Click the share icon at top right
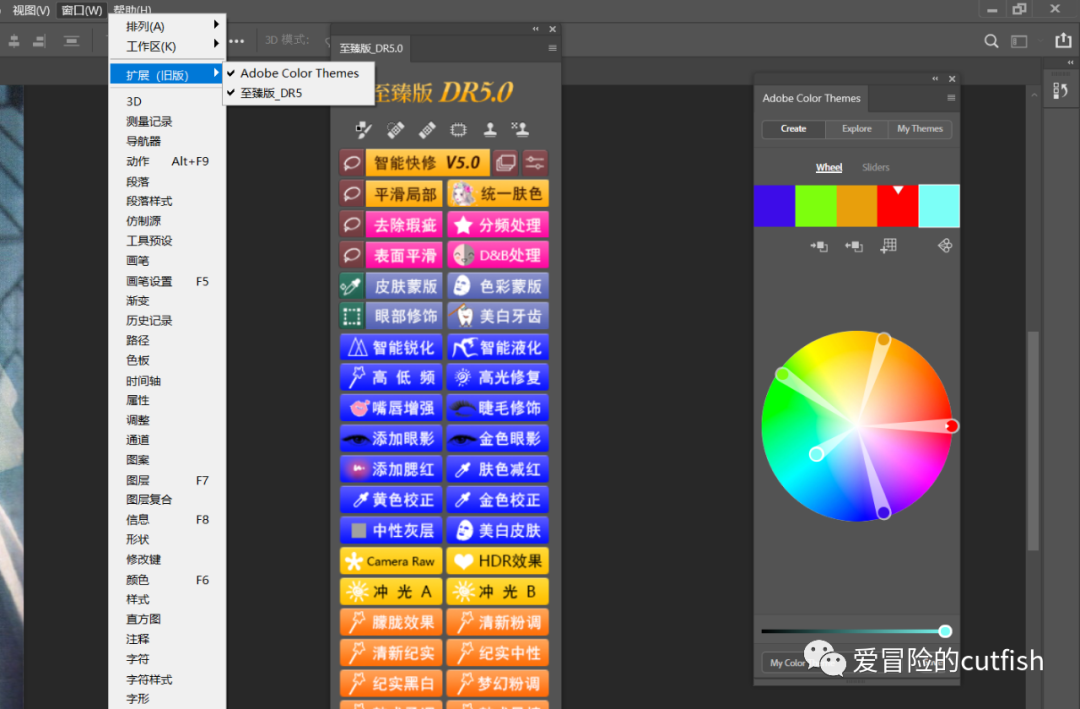1080x709 pixels. pyautogui.click(x=1063, y=41)
